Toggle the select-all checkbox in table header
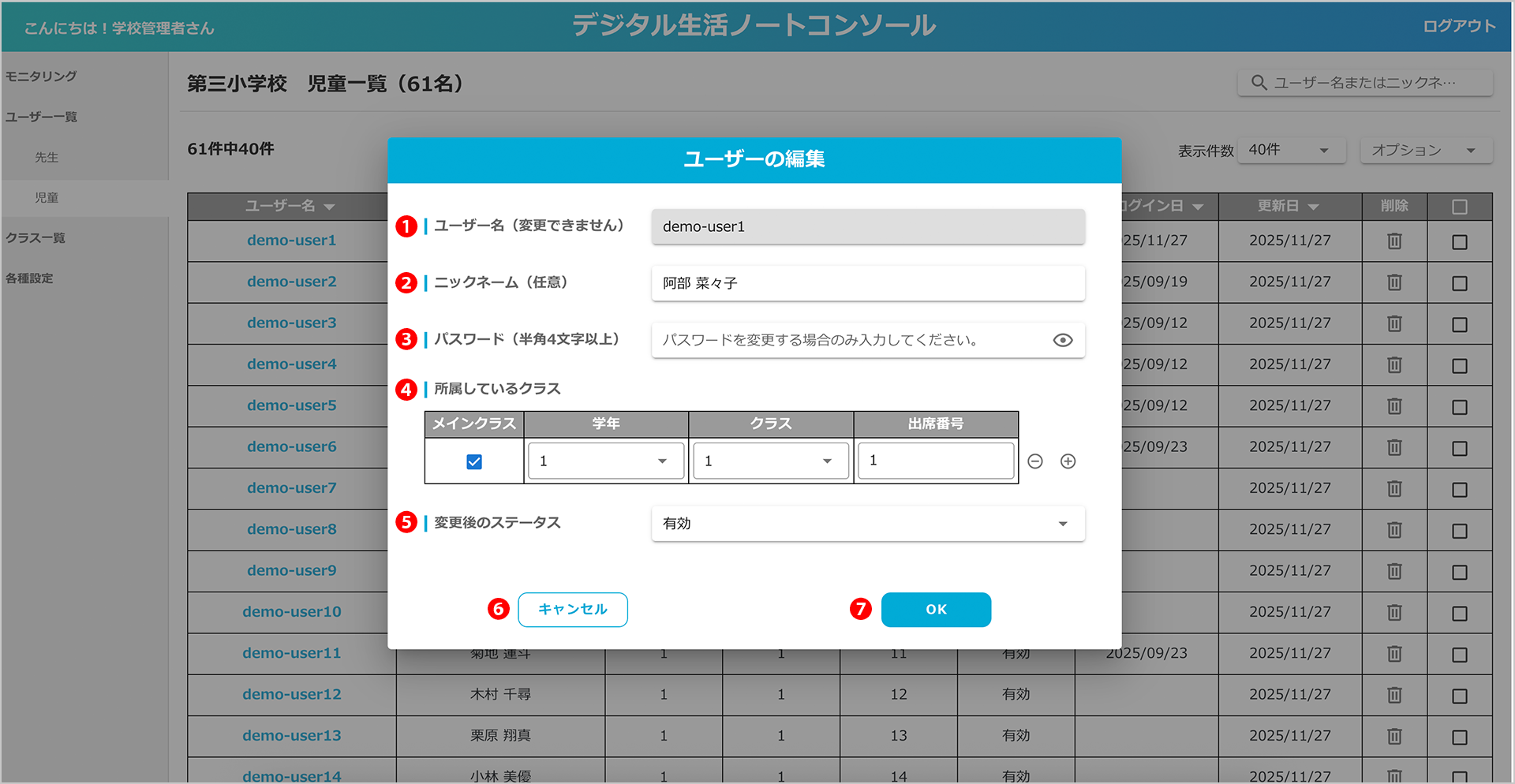The width and height of the screenshot is (1515, 784). tap(1459, 207)
